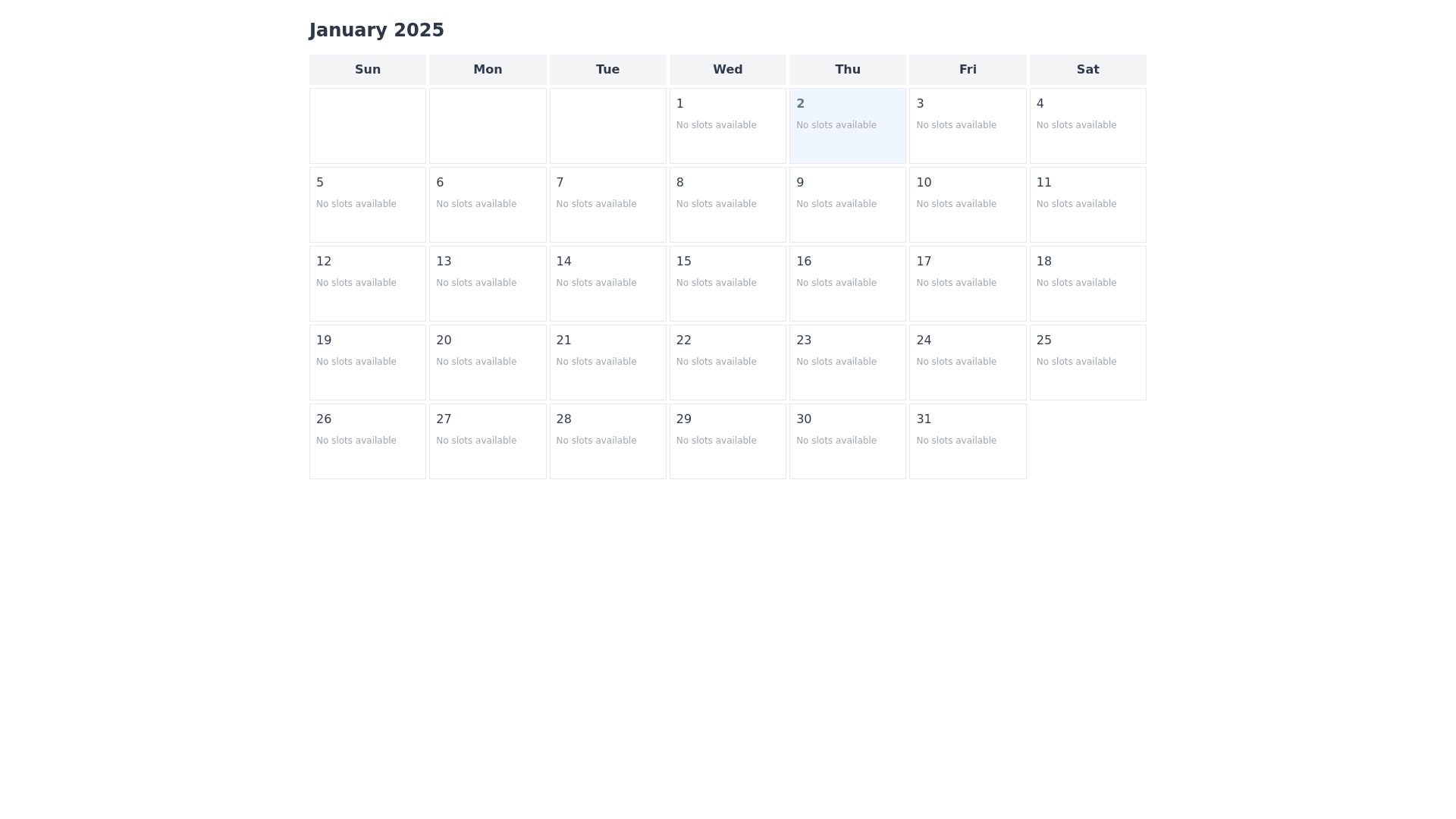Select the January 26 day cell

pos(368,441)
